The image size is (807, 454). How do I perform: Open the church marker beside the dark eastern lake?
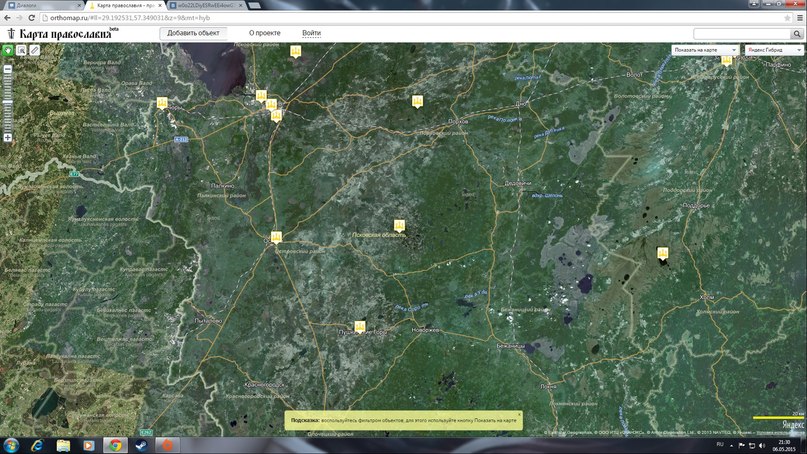coord(663,253)
